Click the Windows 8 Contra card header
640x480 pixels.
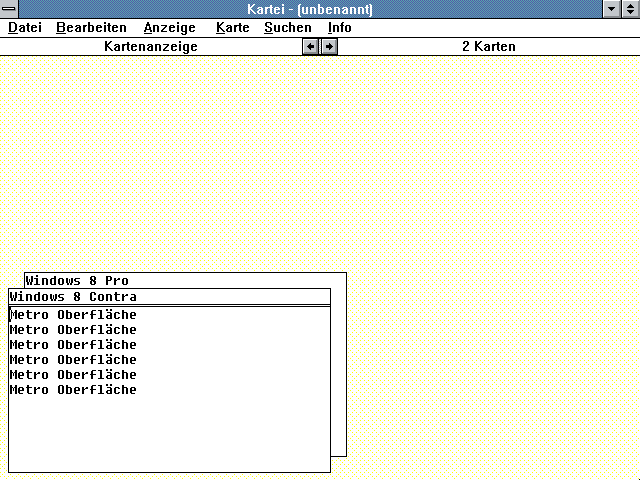pyautogui.click(x=169, y=297)
